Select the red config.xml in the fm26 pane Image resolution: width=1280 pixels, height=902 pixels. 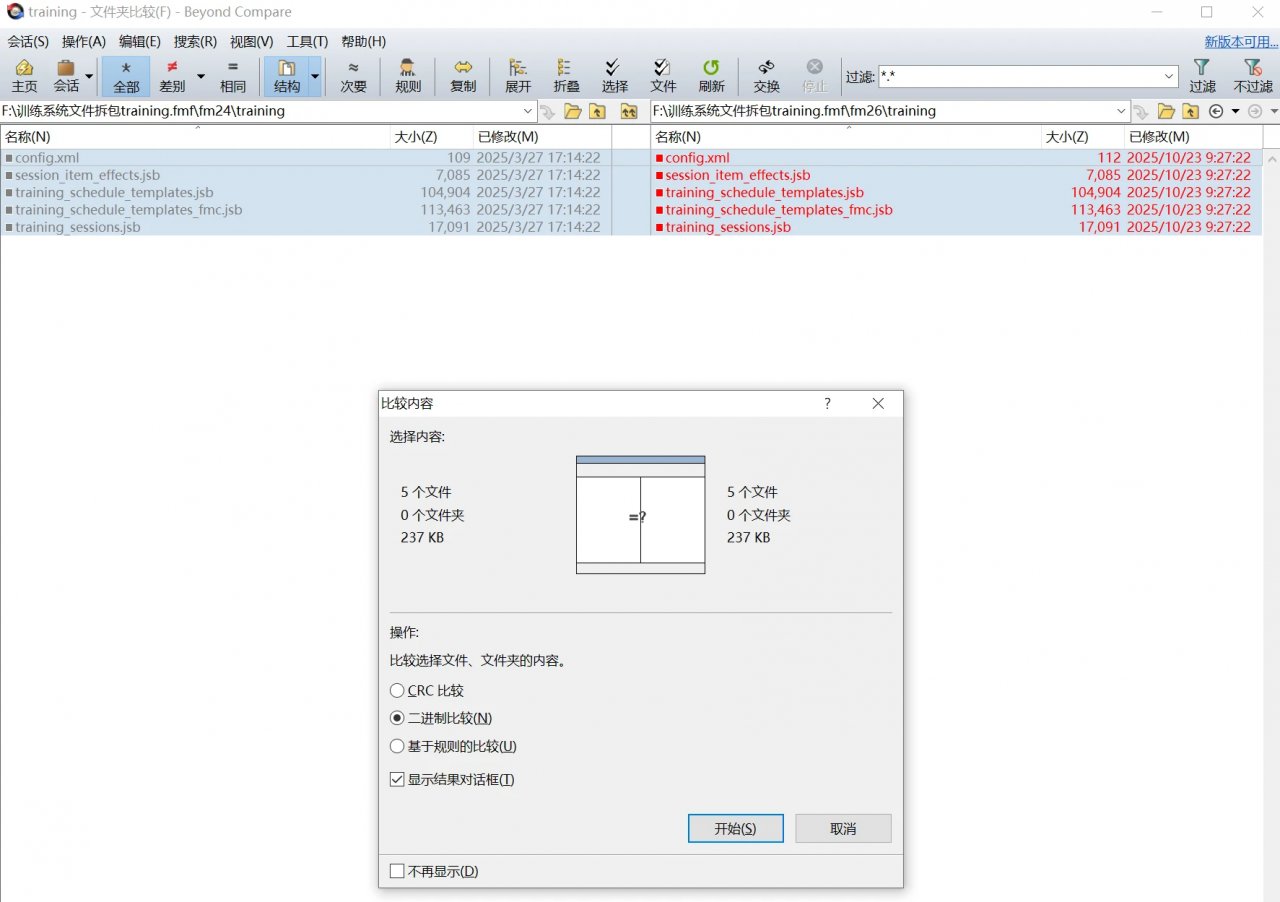(x=697, y=158)
